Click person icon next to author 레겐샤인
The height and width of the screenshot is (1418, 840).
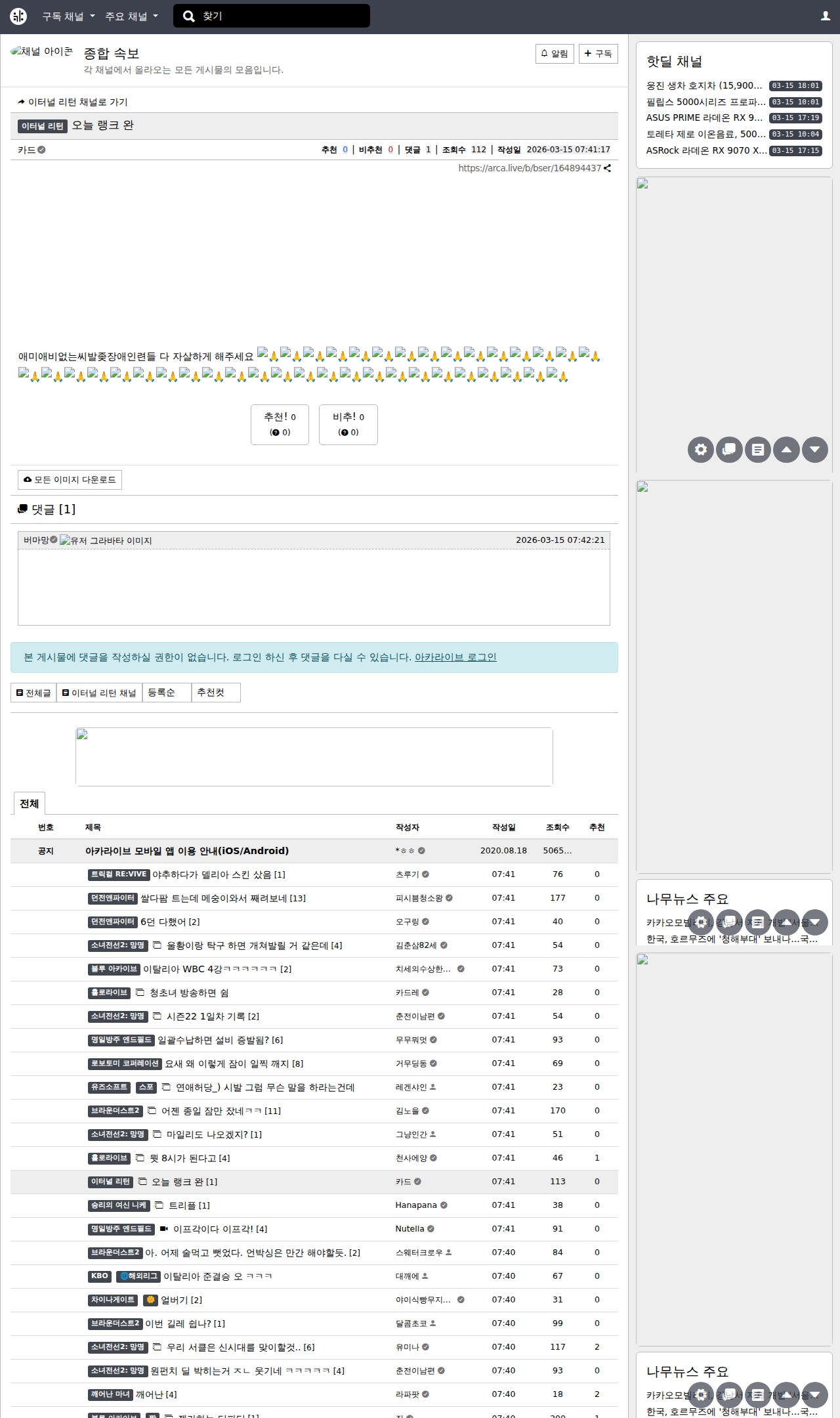coord(433,1087)
